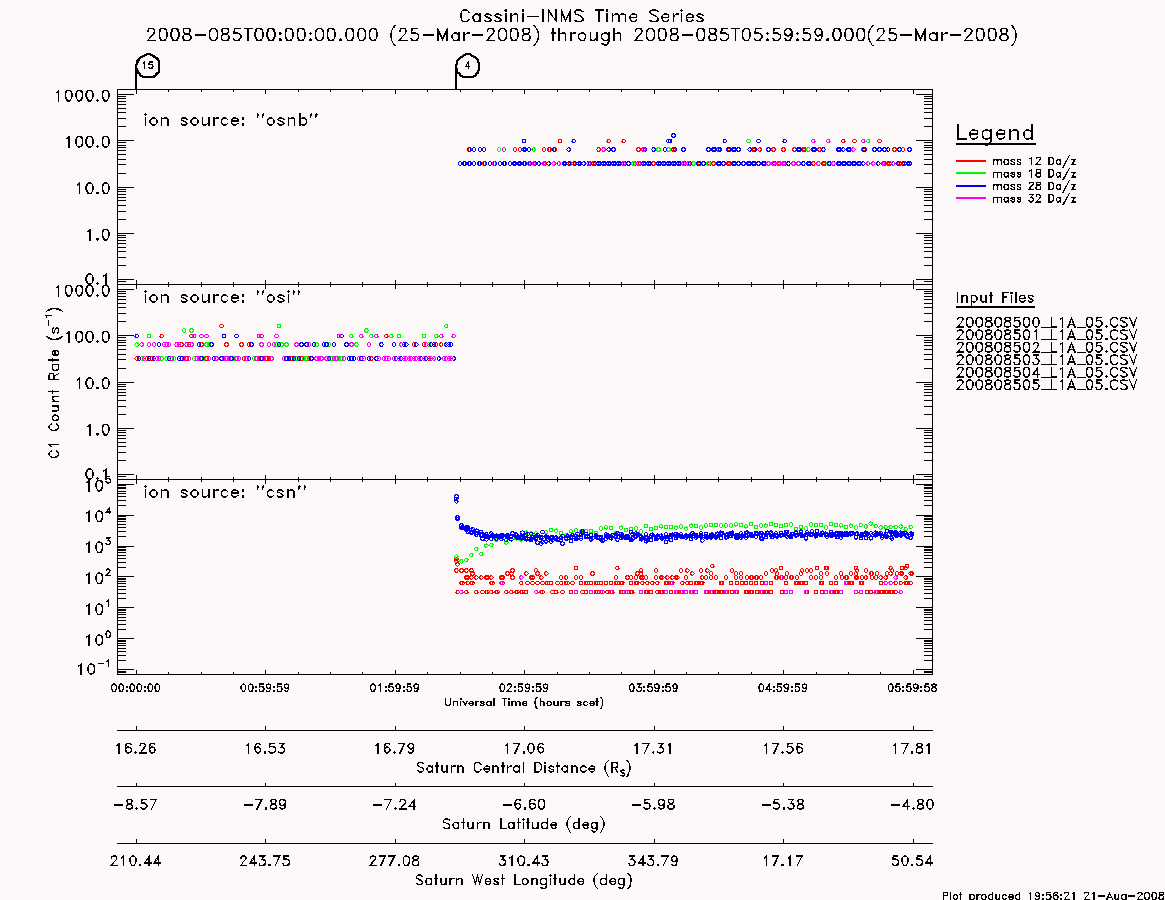
Task: Click input file 200808501_L1A_05.CSV
Action: [1046, 335]
